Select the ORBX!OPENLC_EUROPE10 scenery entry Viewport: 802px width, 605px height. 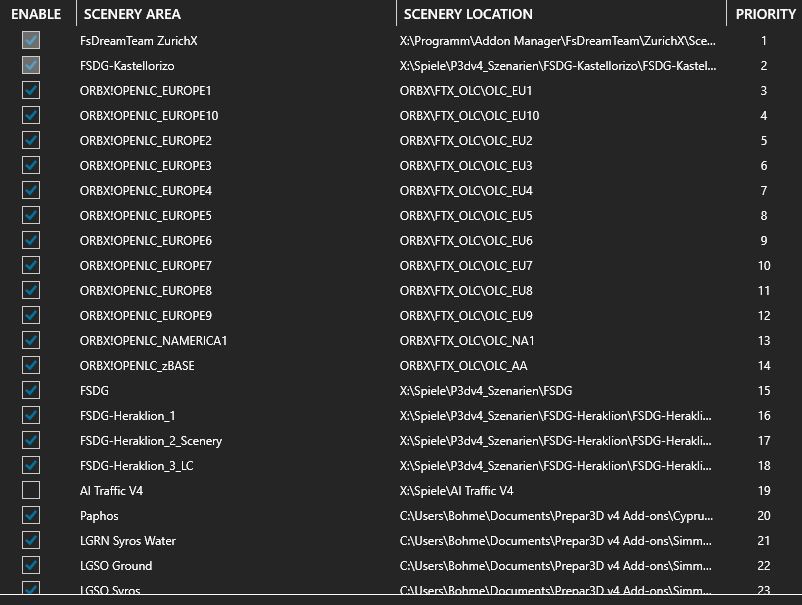tap(149, 116)
